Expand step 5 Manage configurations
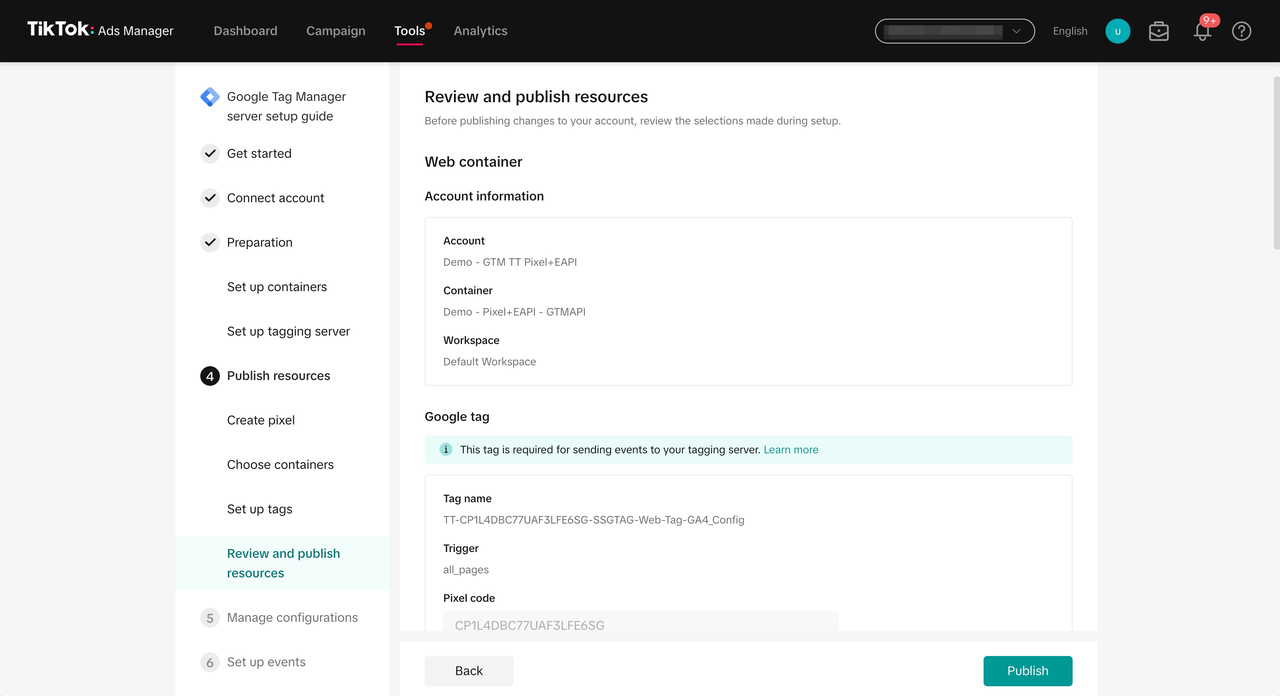This screenshot has width=1280, height=696. tap(292, 617)
